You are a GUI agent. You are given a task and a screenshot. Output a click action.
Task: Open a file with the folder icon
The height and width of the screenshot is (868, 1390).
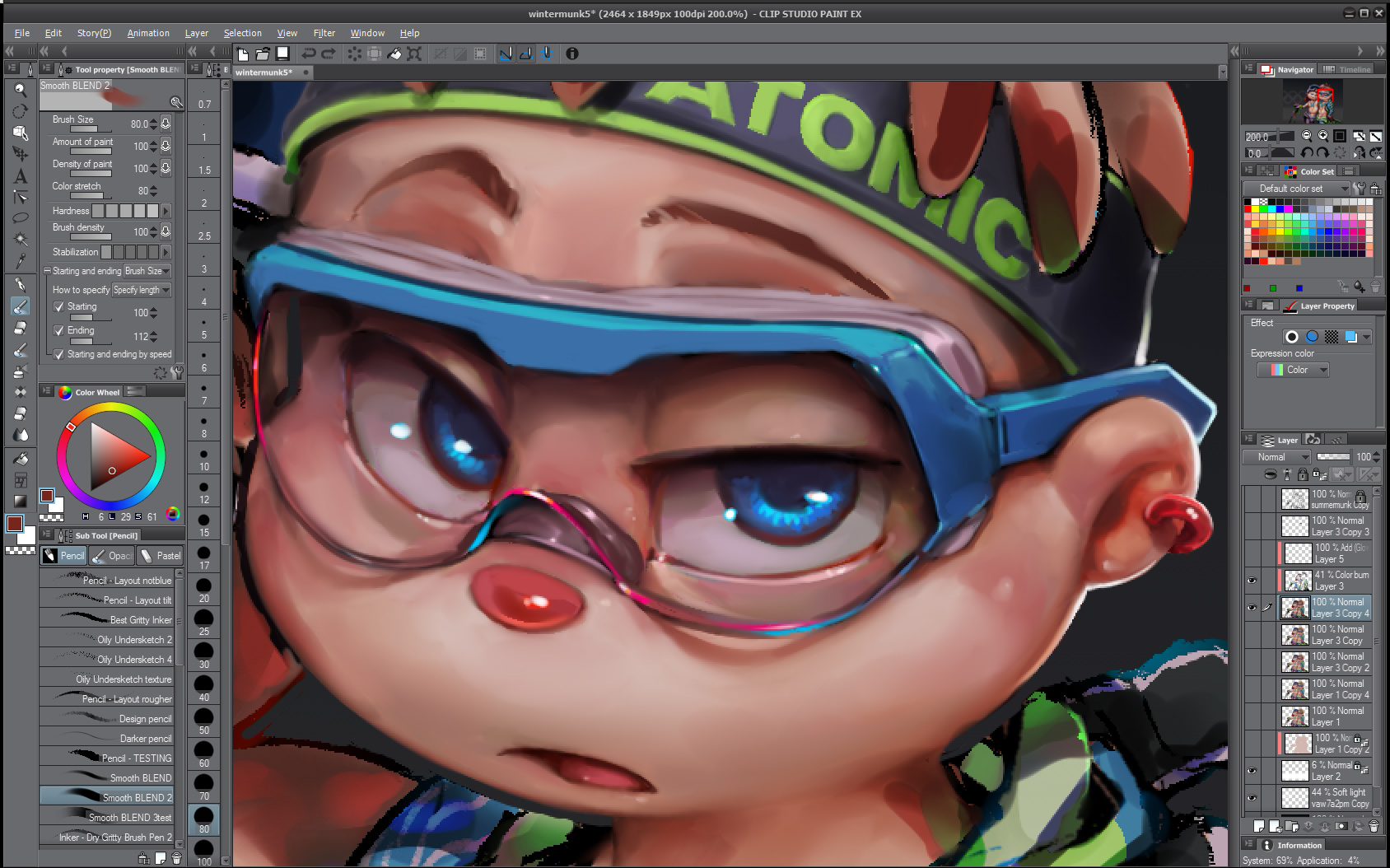(263, 54)
